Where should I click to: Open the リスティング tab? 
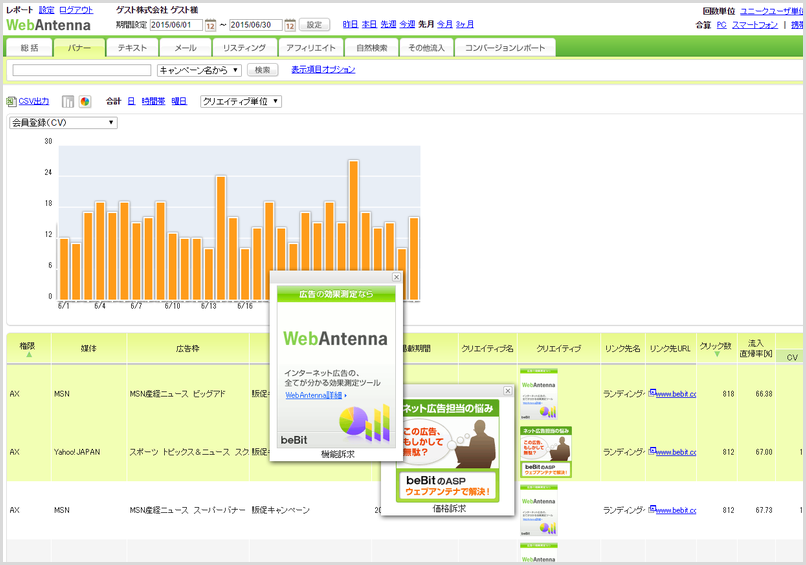pyautogui.click(x=245, y=48)
